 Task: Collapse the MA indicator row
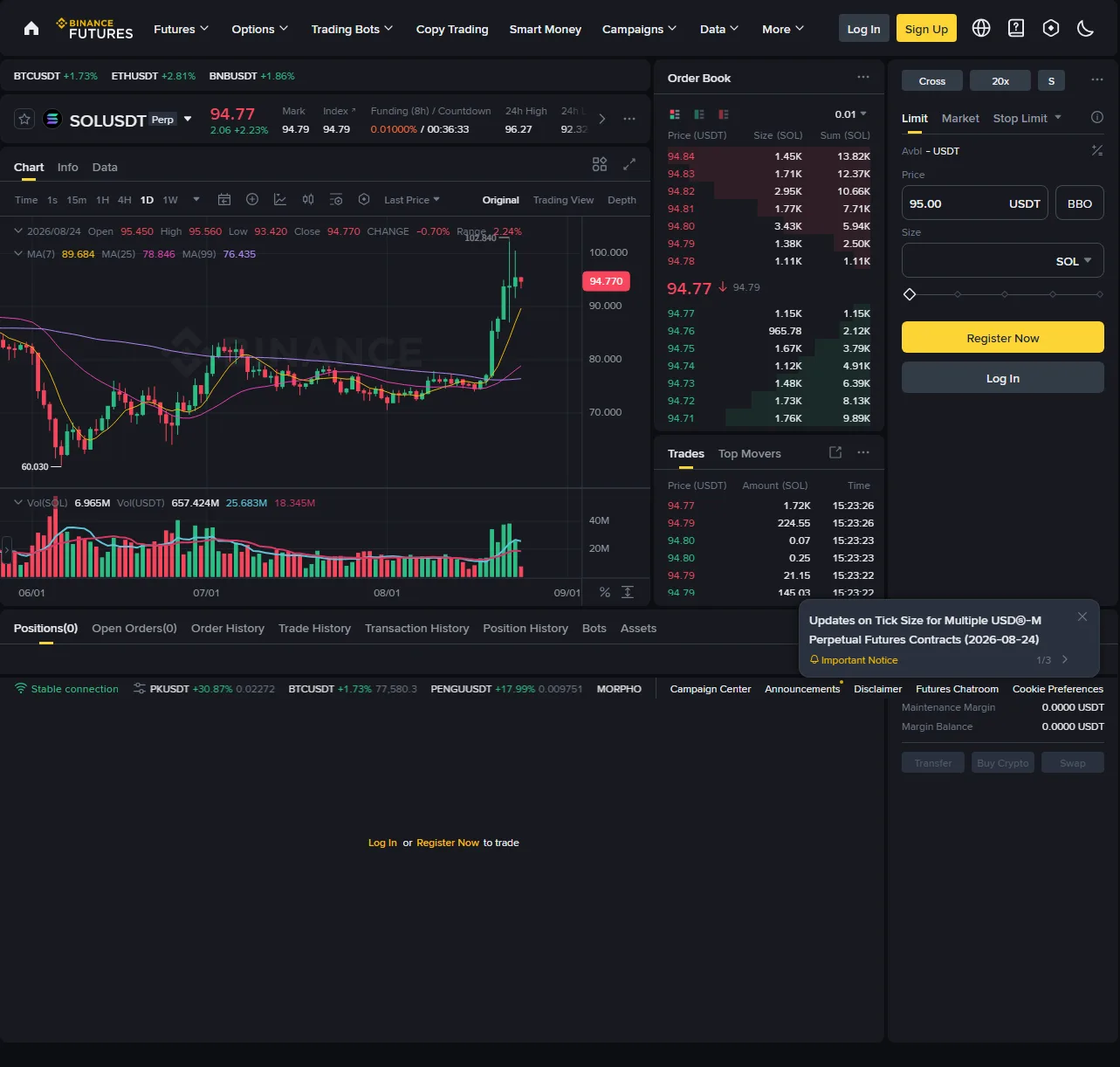click(x=18, y=254)
